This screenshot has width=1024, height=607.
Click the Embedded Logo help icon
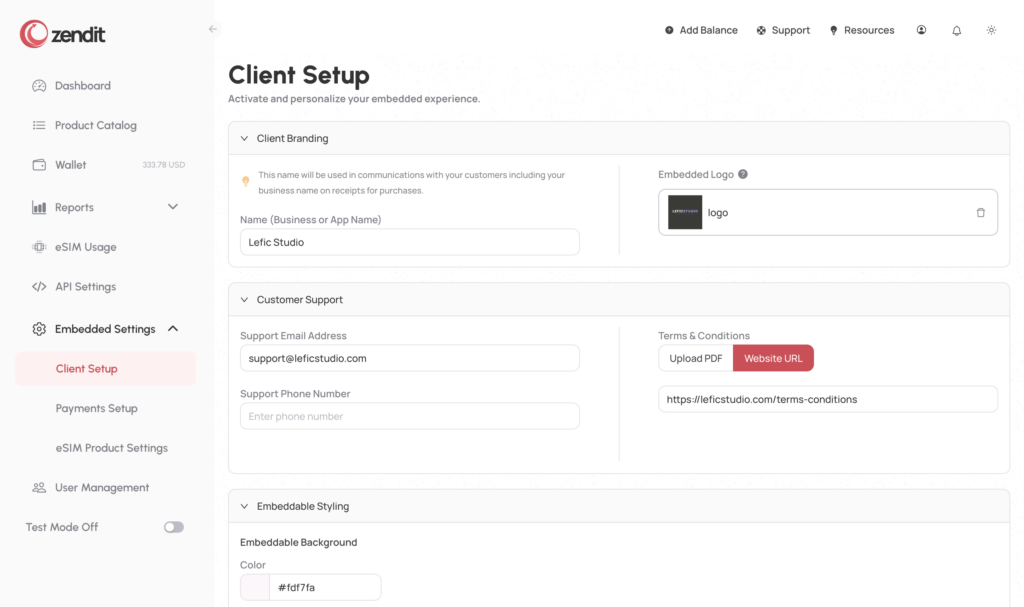[x=743, y=174]
